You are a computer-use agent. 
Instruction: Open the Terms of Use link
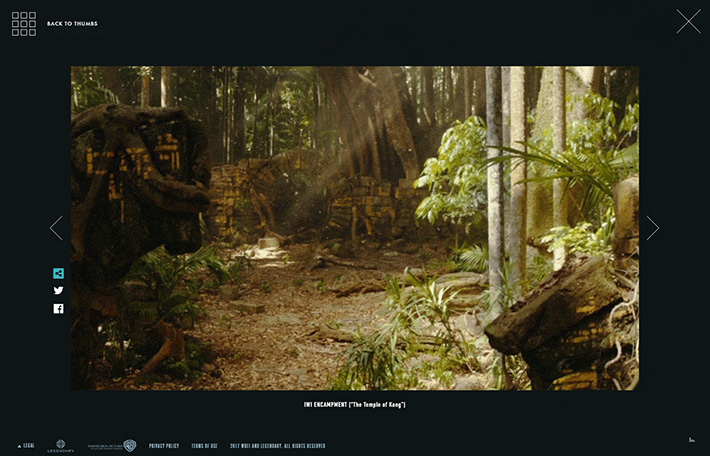pyautogui.click(x=204, y=446)
